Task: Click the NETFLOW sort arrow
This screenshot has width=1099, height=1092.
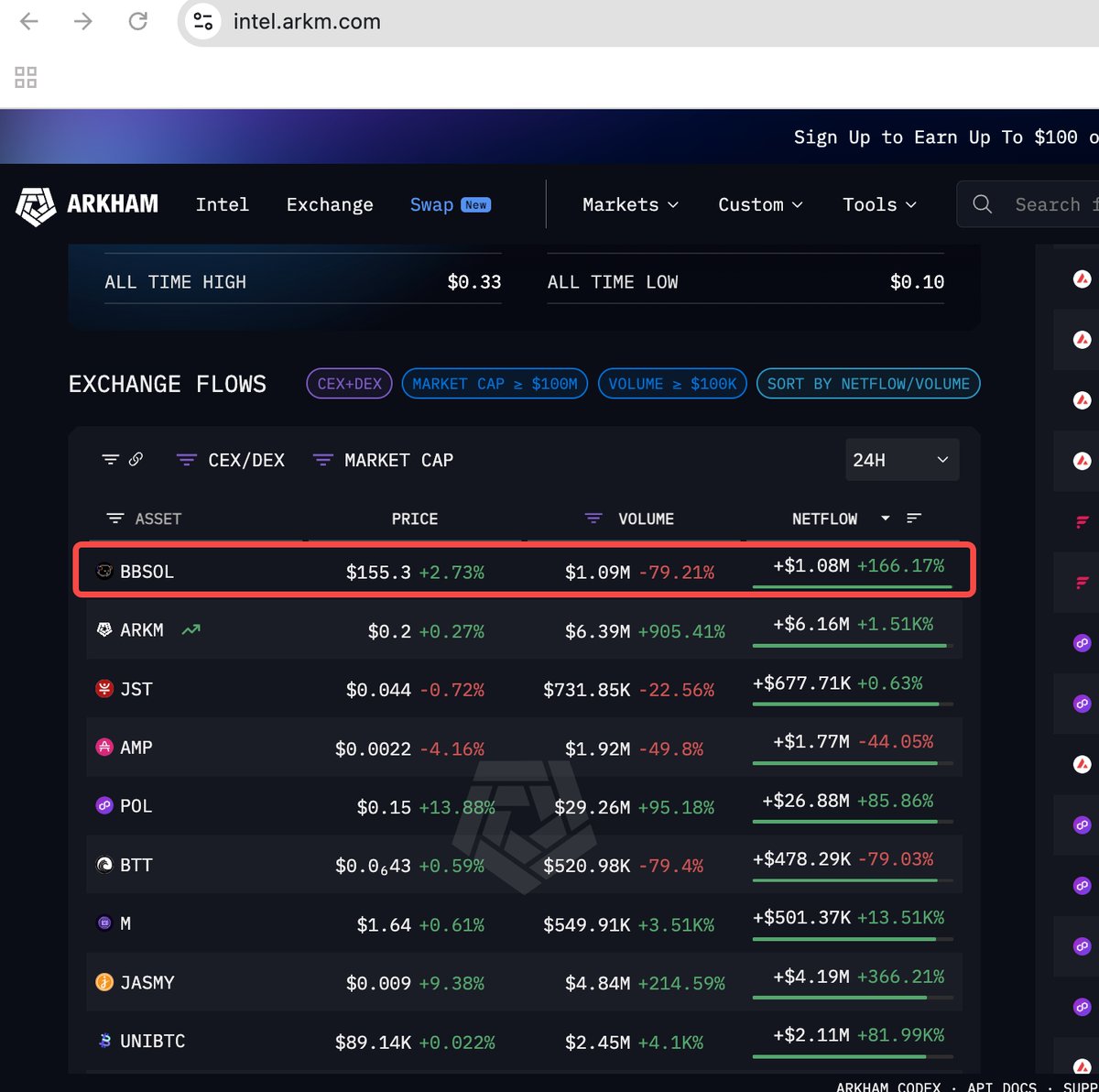Action: 885,519
